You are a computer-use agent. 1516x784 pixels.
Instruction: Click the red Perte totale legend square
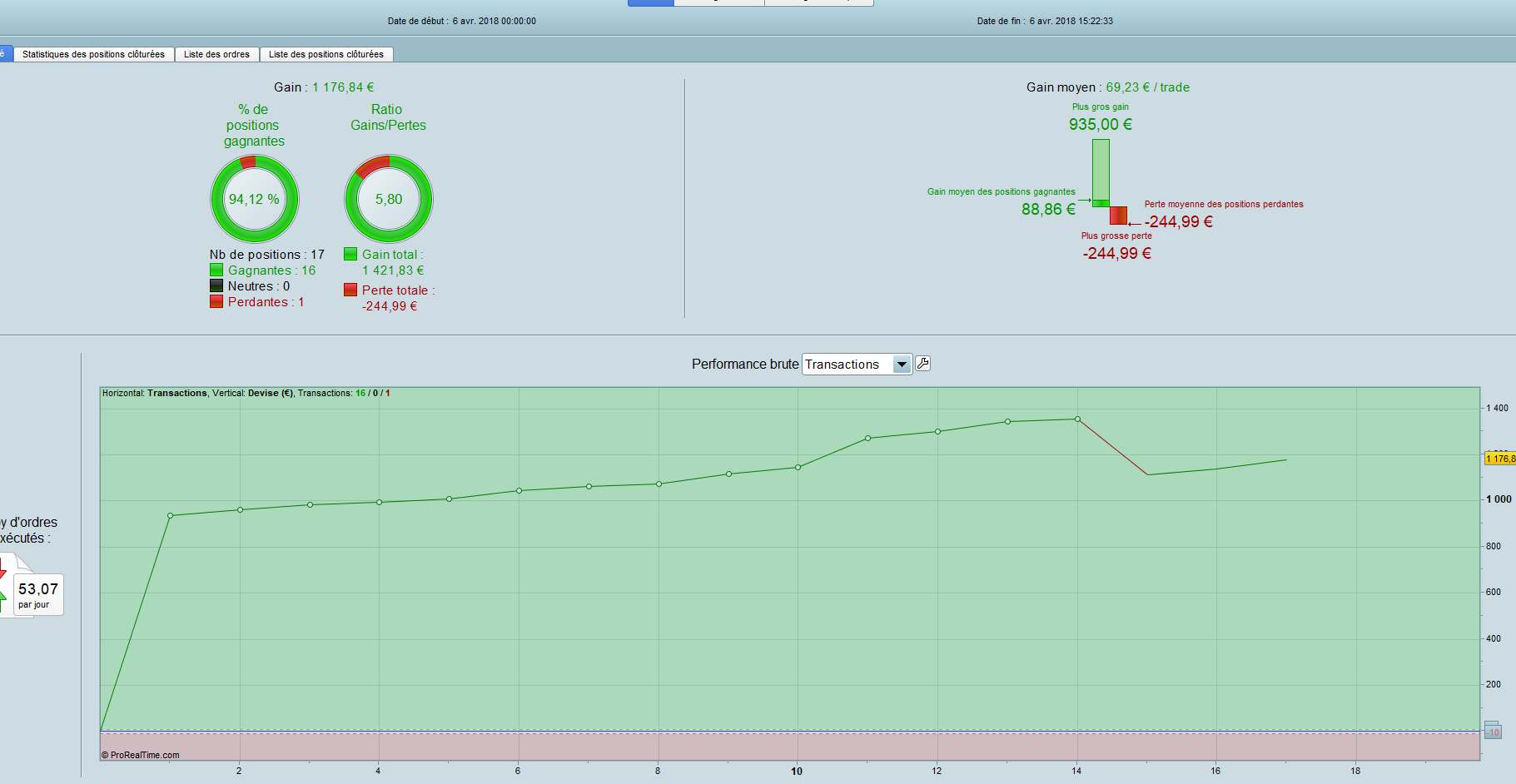pyautogui.click(x=350, y=290)
